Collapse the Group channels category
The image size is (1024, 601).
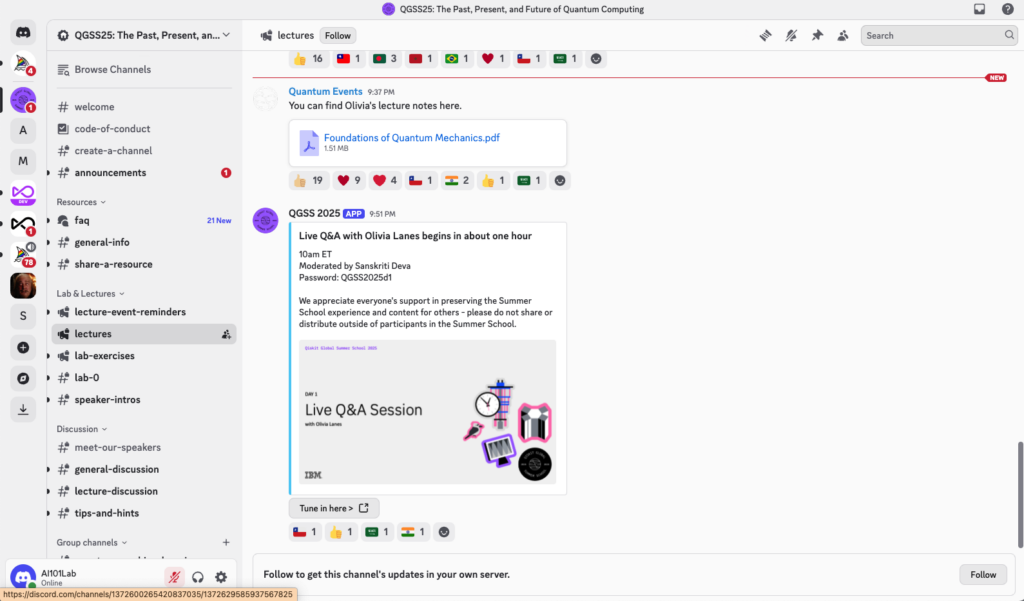(91, 542)
